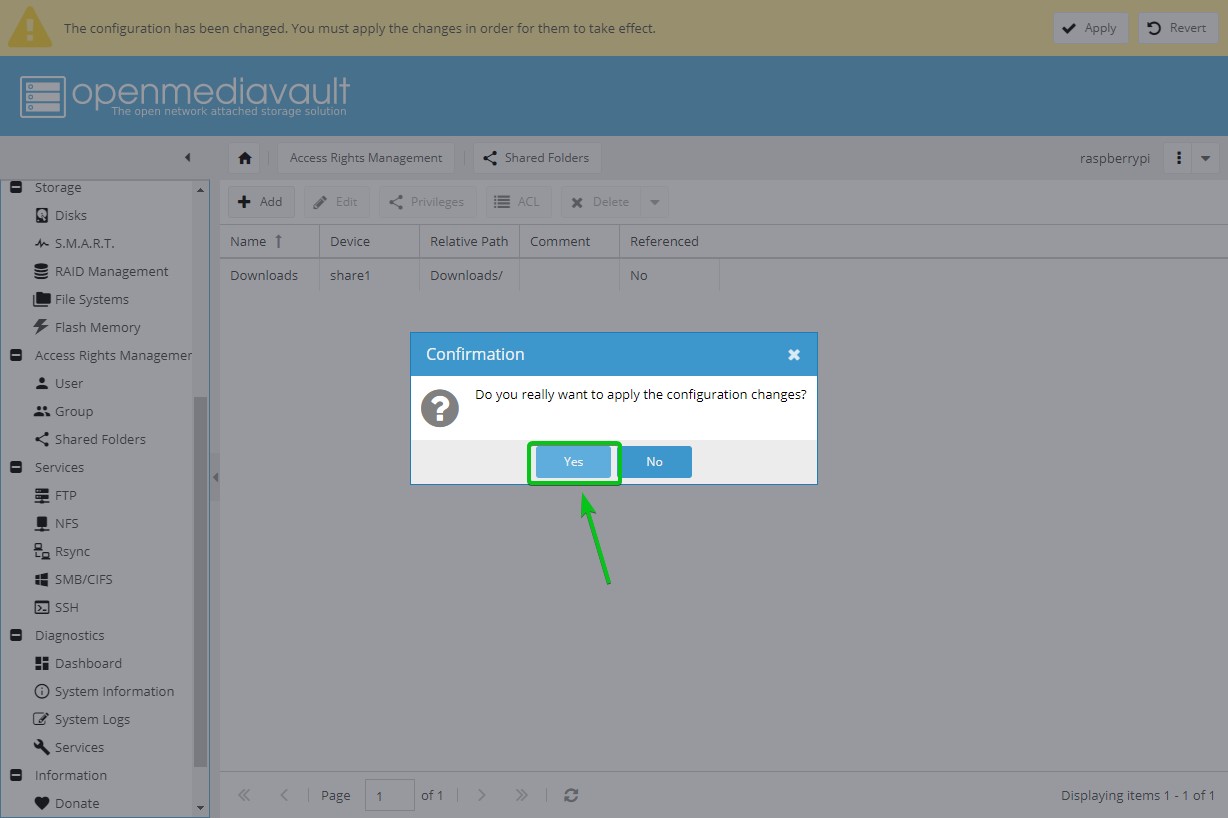
Task: Select RAID Management in sidebar
Action: pos(111,271)
